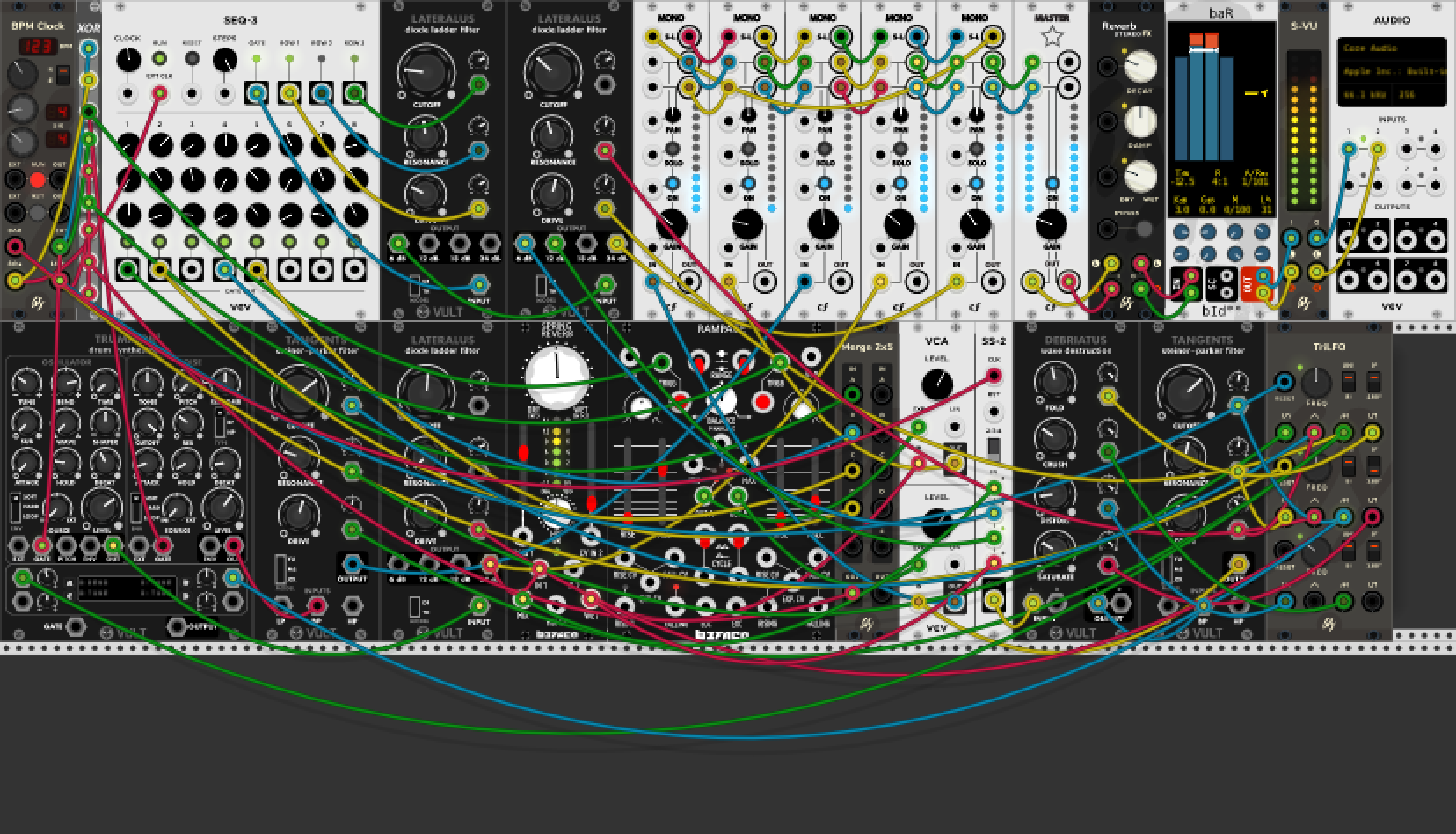Click the OUT jack of the second MONO channel
This screenshot has width=1456, height=834.
click(767, 282)
